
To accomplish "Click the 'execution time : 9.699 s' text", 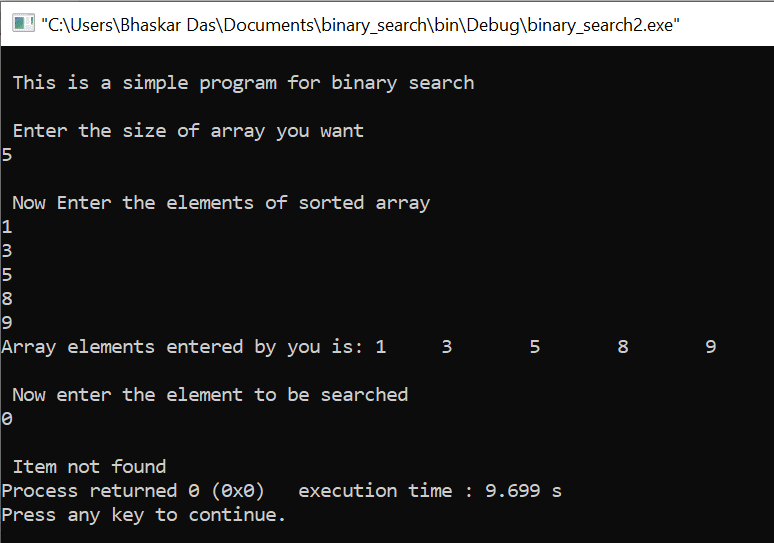I will 430,491.
